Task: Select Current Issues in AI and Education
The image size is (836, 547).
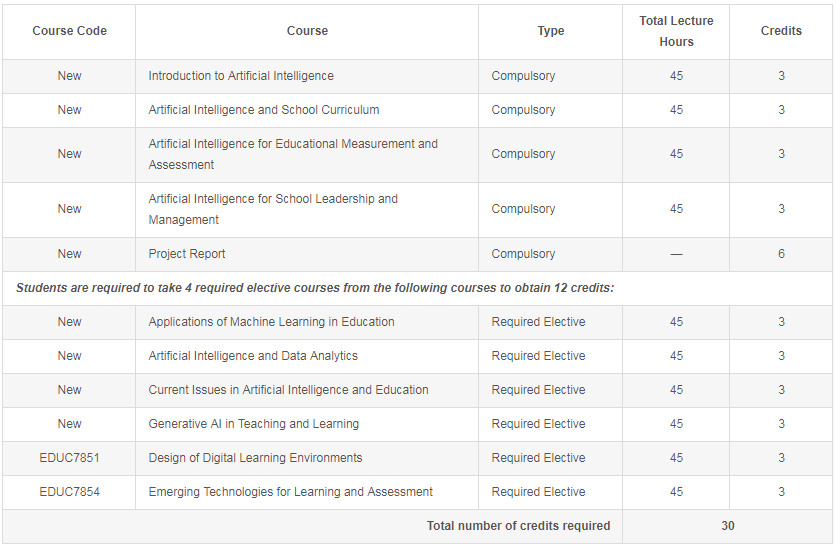Action: tap(288, 390)
